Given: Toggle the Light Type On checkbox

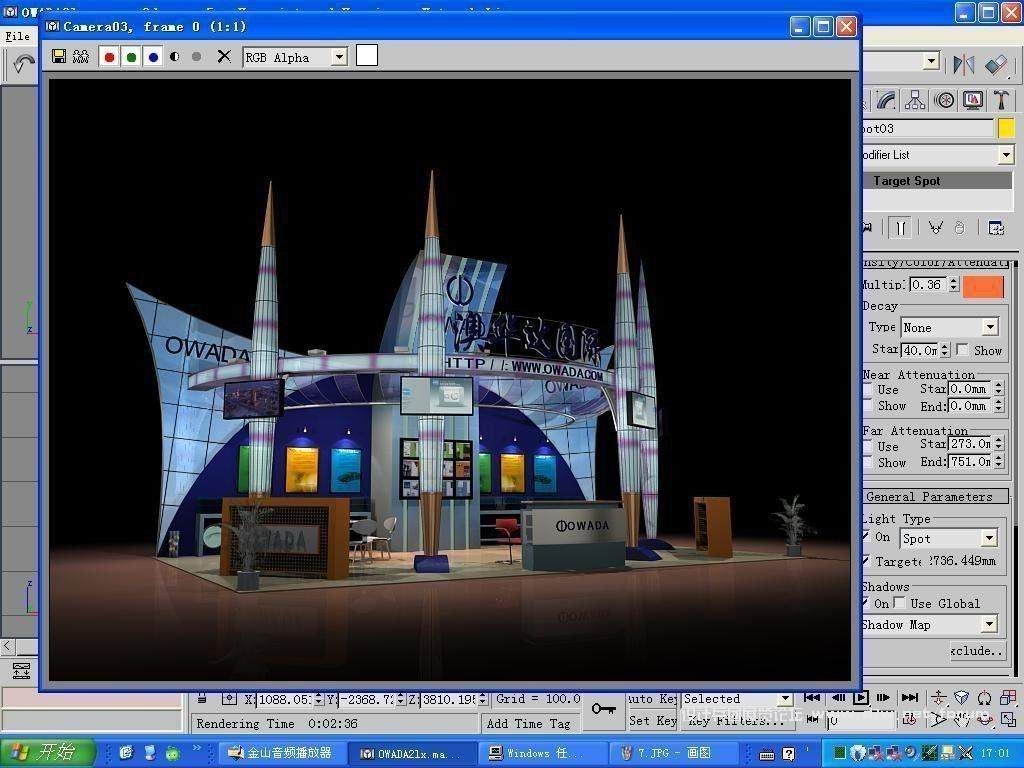Looking at the screenshot, I should coord(866,537).
